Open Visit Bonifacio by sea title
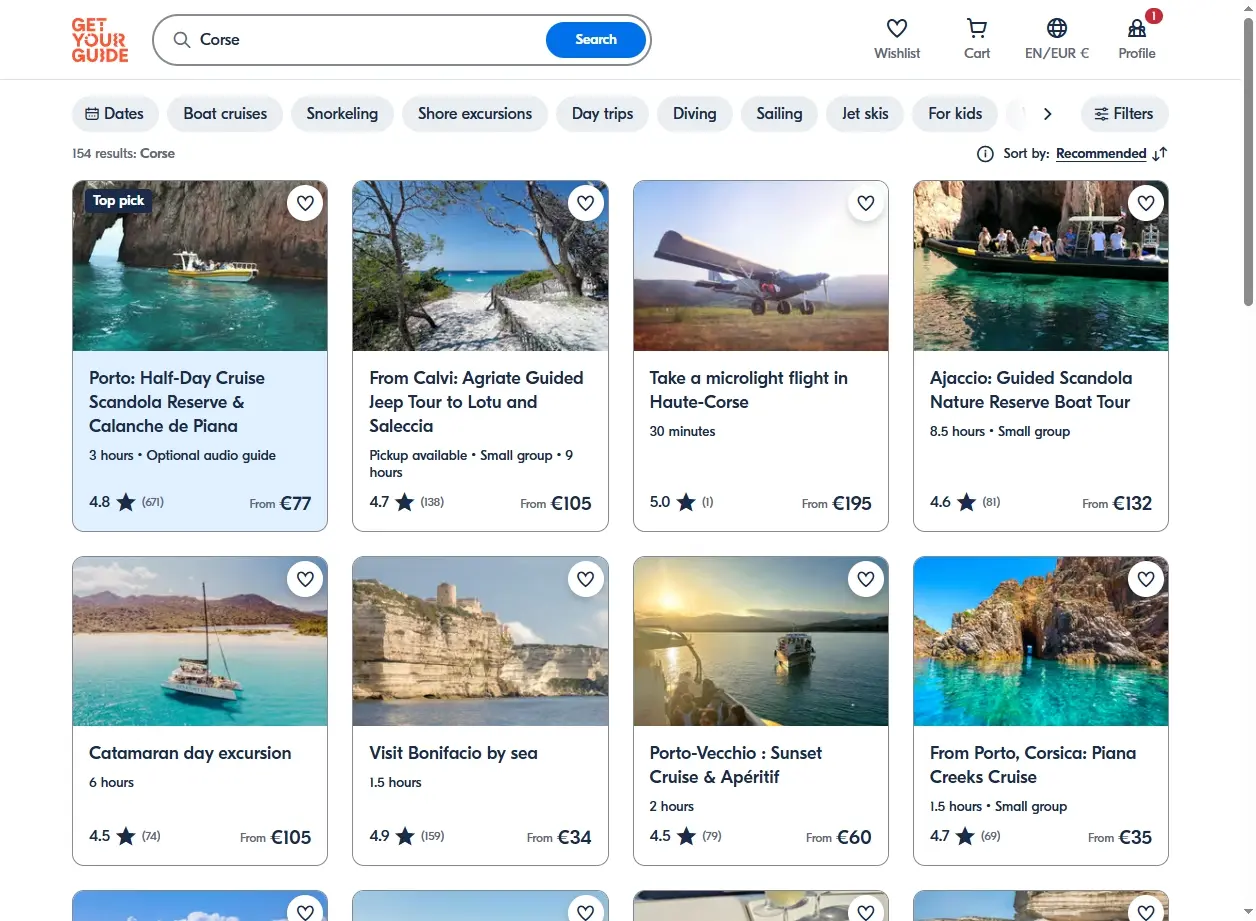 pyautogui.click(x=453, y=753)
